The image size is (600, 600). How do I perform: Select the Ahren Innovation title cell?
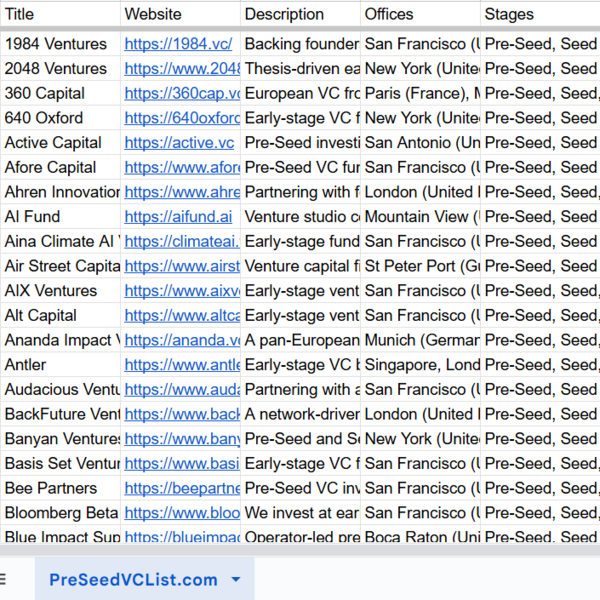[x=60, y=192]
